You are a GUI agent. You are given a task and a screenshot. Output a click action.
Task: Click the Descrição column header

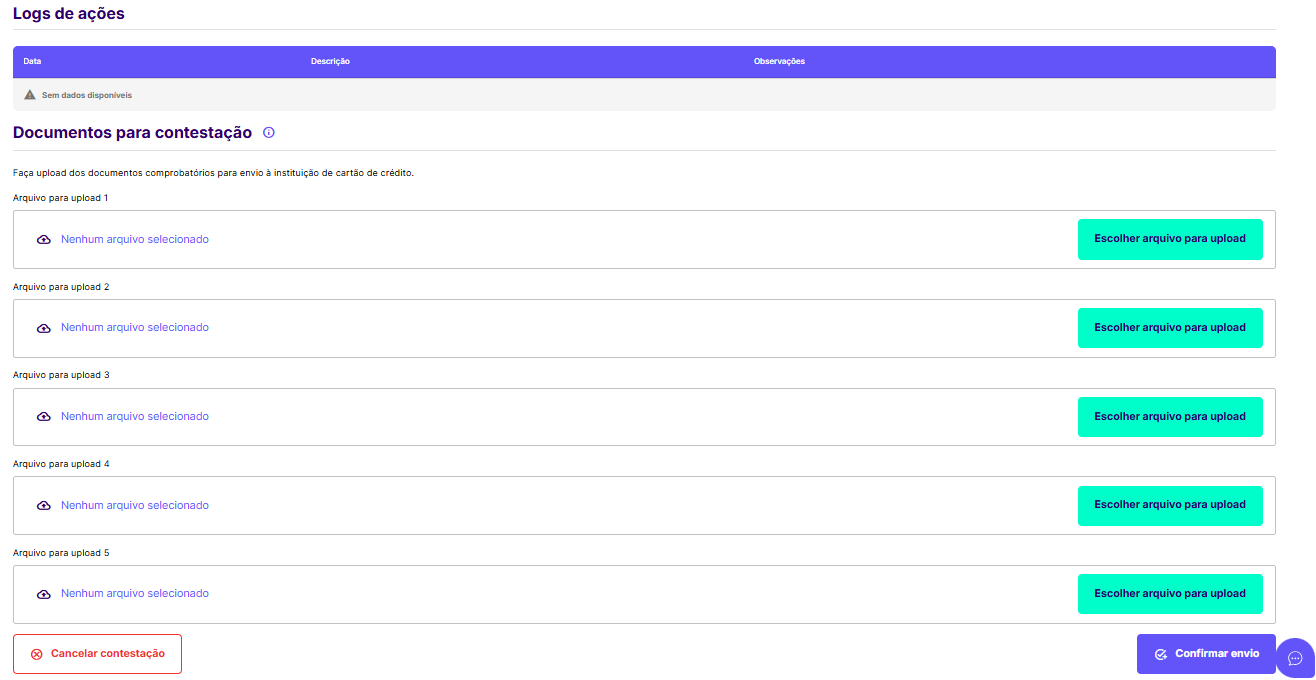330,62
